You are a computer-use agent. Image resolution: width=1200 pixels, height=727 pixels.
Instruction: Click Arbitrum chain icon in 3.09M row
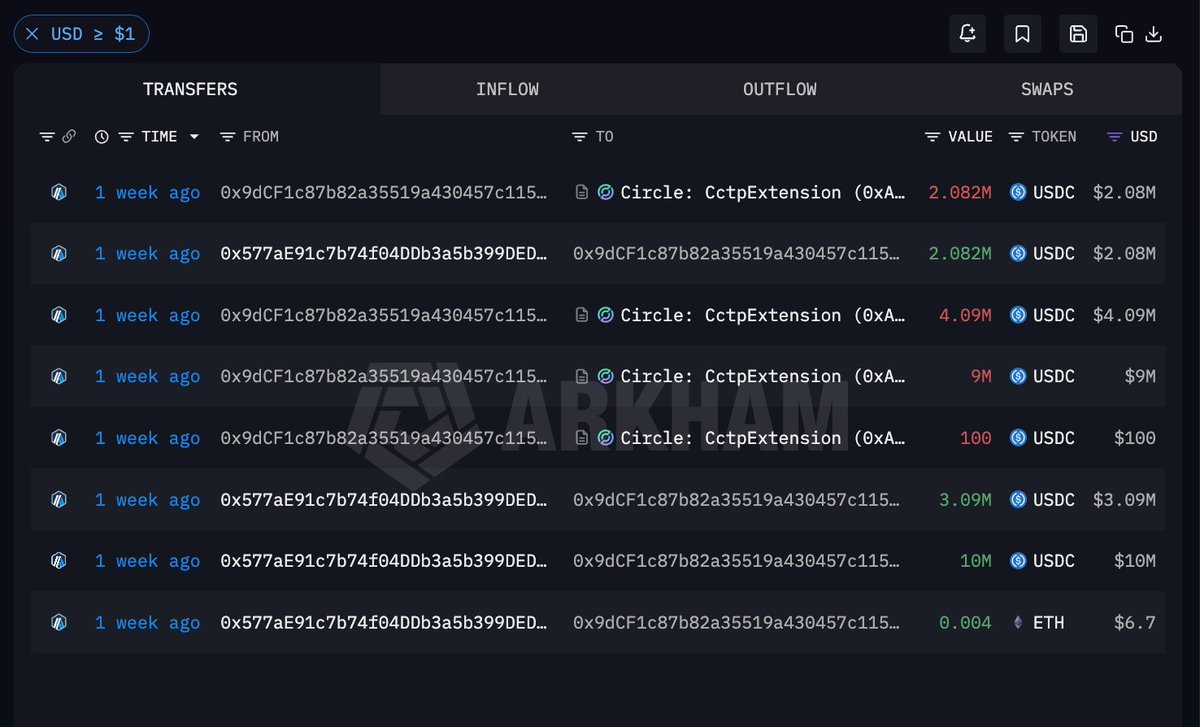[59, 499]
